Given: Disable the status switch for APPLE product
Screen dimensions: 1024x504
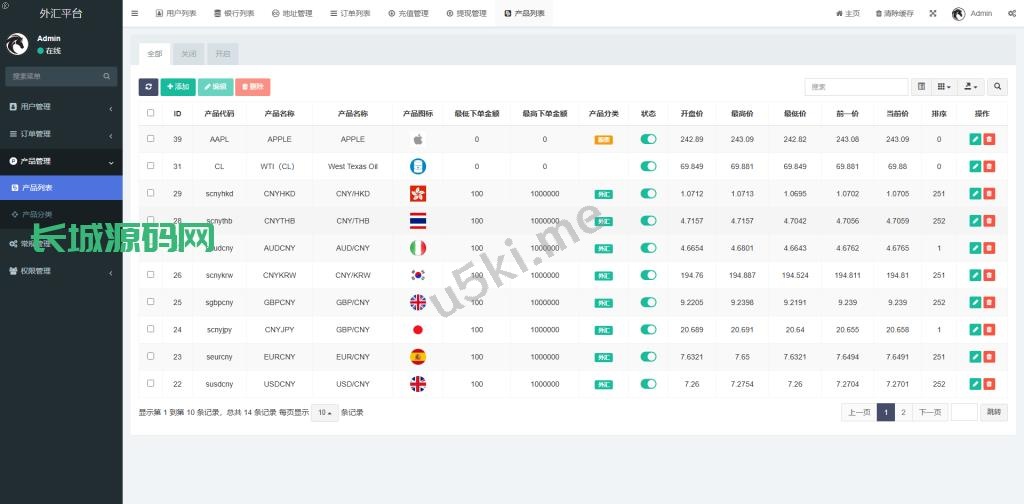Looking at the screenshot, I should click(648, 140).
